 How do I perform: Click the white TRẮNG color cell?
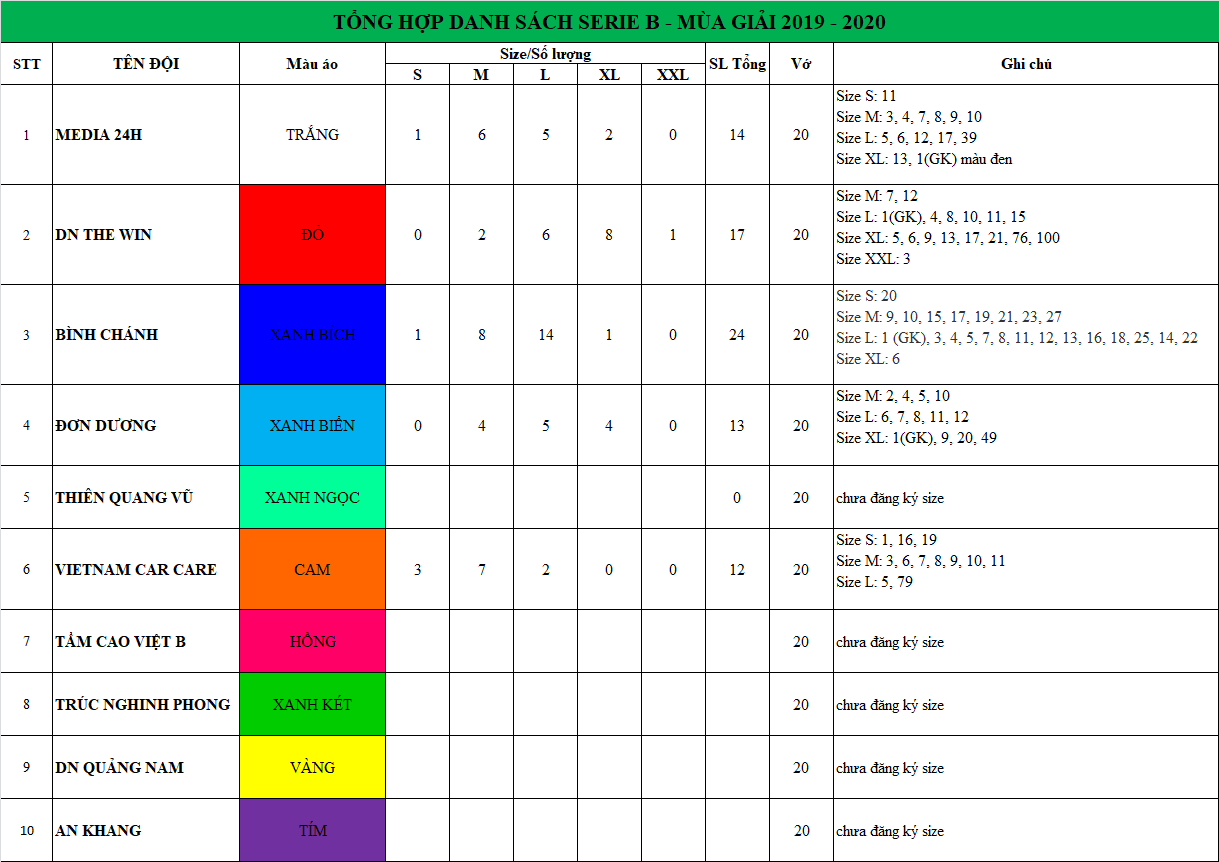pos(312,135)
